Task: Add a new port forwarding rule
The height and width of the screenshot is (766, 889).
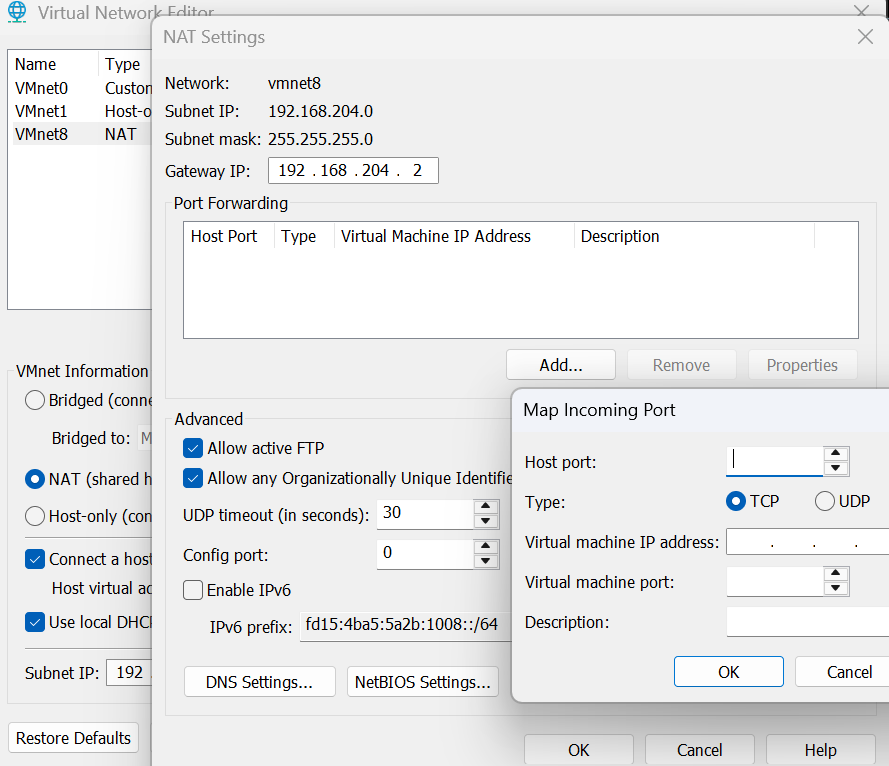Action: tap(560, 365)
